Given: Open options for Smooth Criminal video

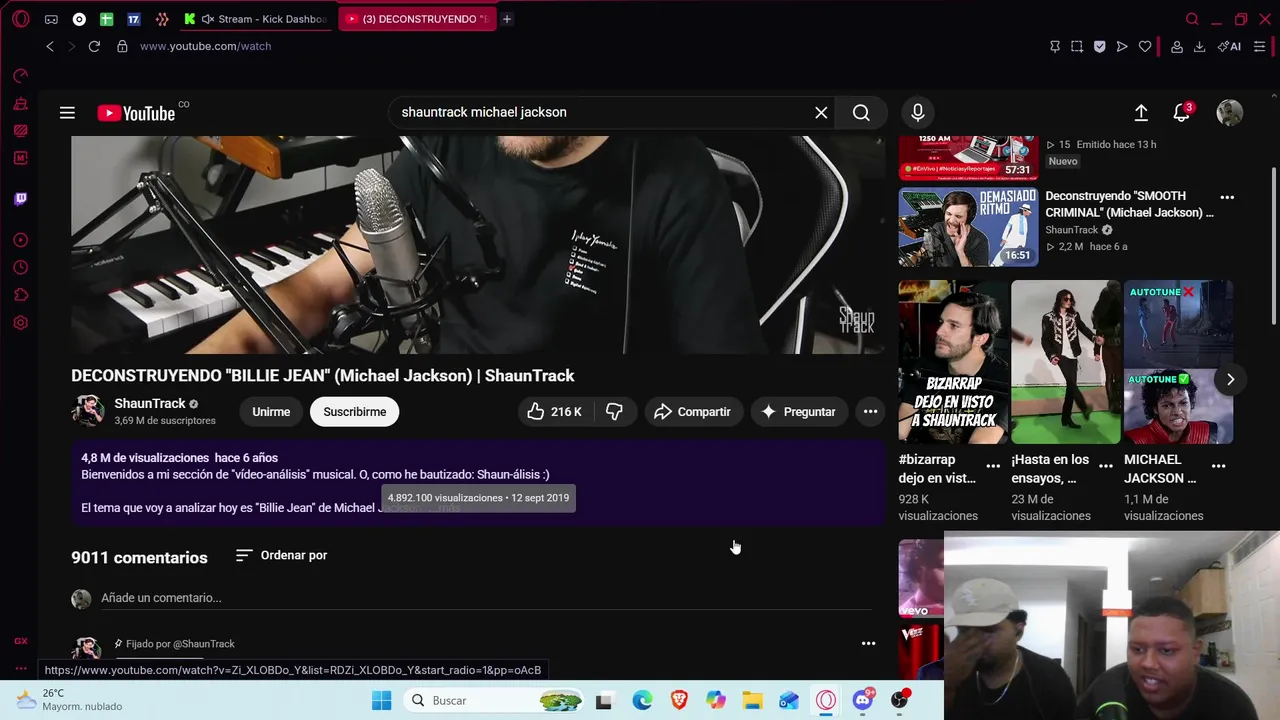Looking at the screenshot, I should click(x=1227, y=197).
